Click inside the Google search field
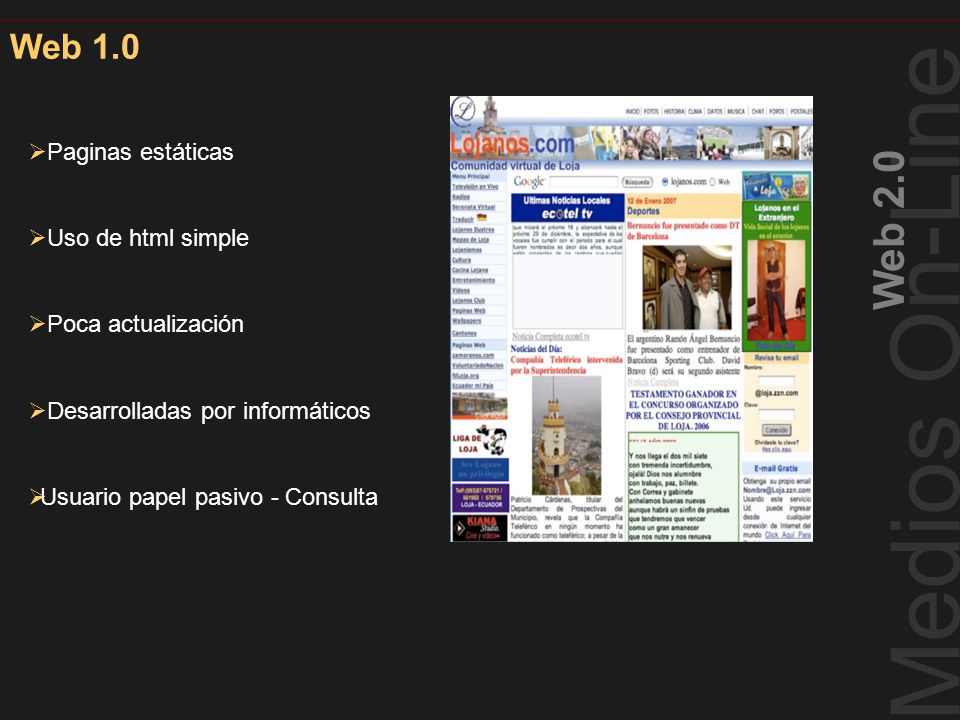Image resolution: width=960 pixels, height=720 pixels. [583, 182]
